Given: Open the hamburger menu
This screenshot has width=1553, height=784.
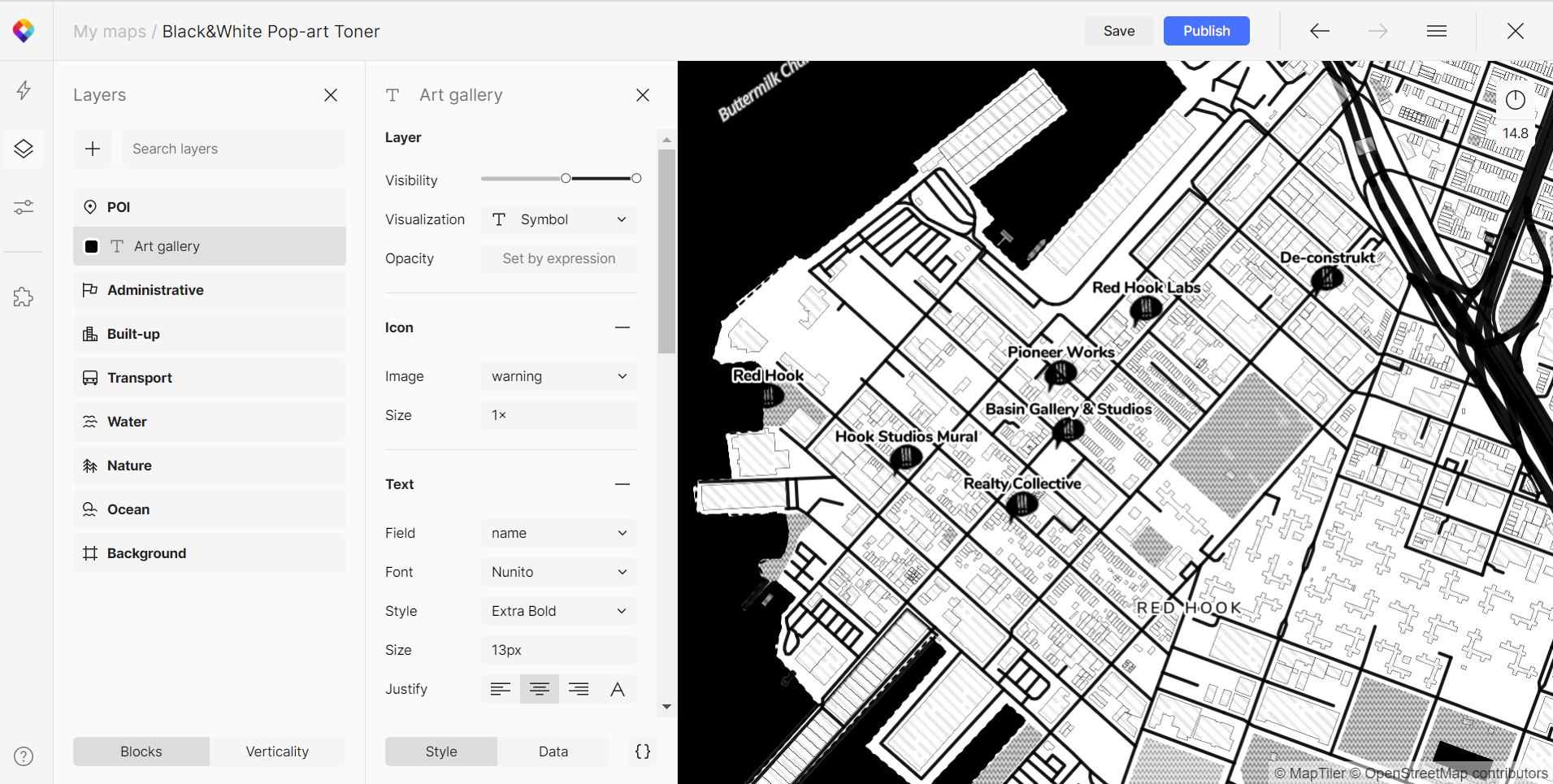Looking at the screenshot, I should tap(1436, 31).
